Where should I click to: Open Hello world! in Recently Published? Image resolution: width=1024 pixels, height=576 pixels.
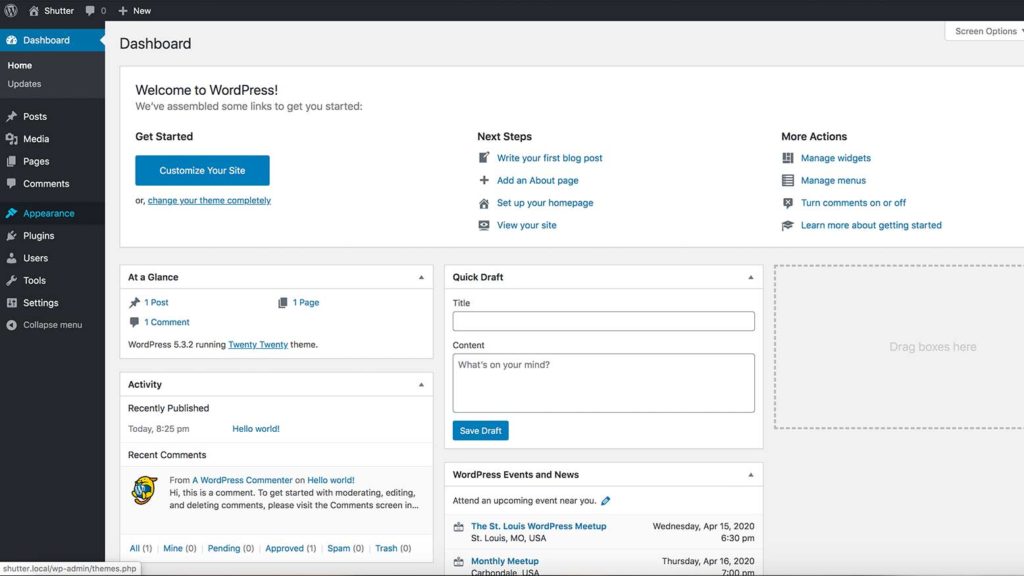click(x=256, y=428)
